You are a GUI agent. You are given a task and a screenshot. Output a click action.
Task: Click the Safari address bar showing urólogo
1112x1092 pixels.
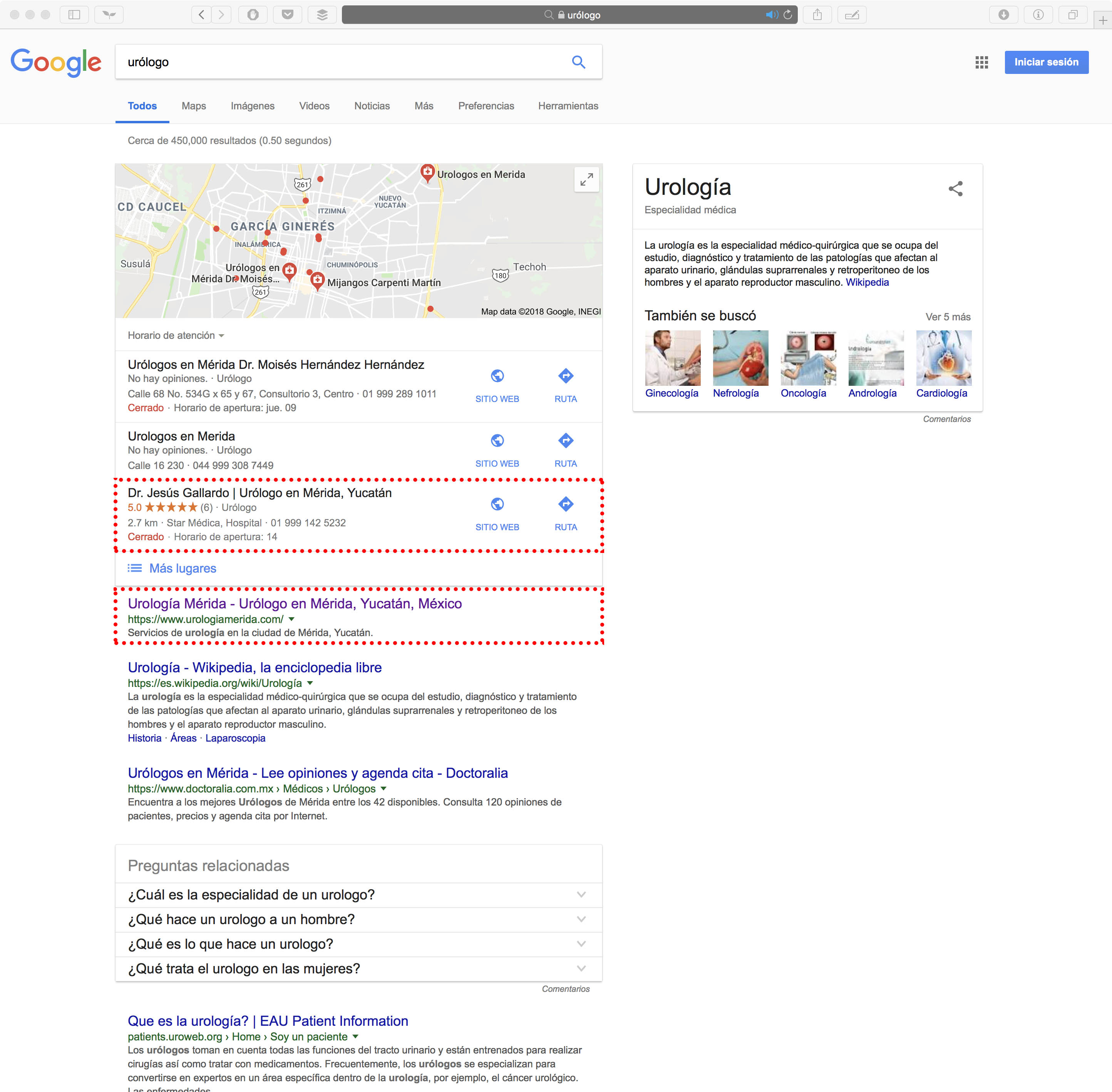tap(569, 15)
